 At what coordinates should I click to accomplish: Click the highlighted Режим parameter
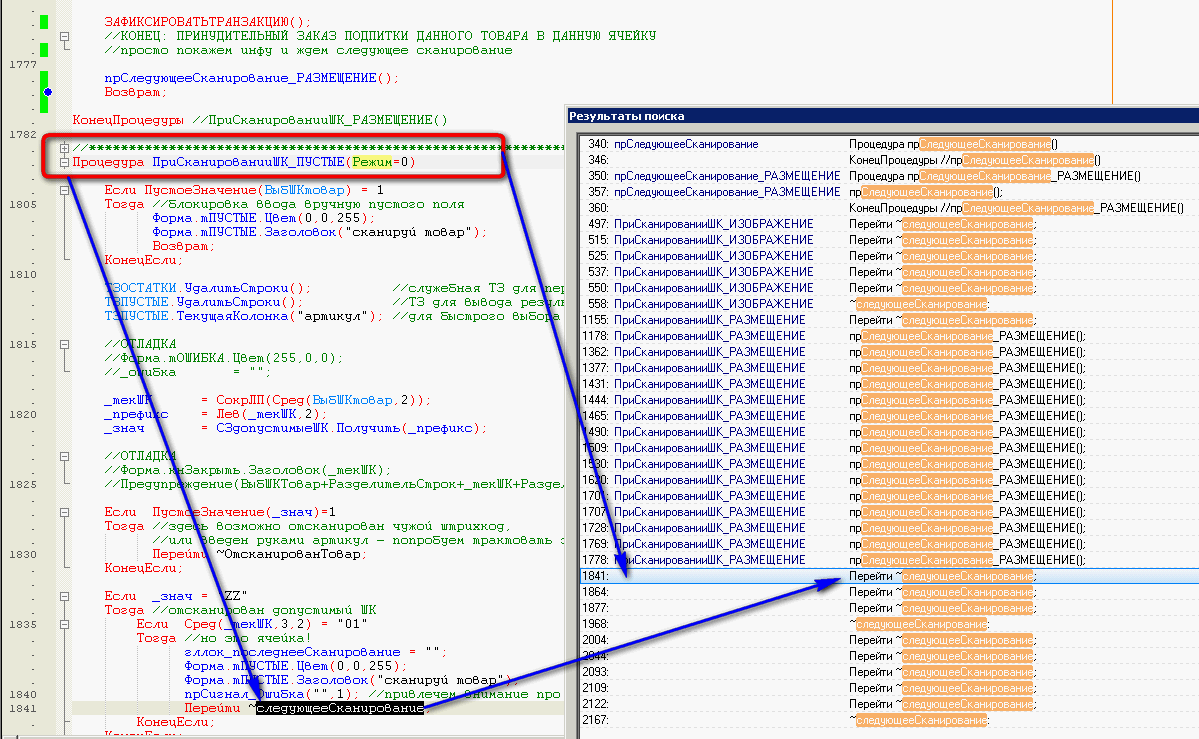click(369, 162)
